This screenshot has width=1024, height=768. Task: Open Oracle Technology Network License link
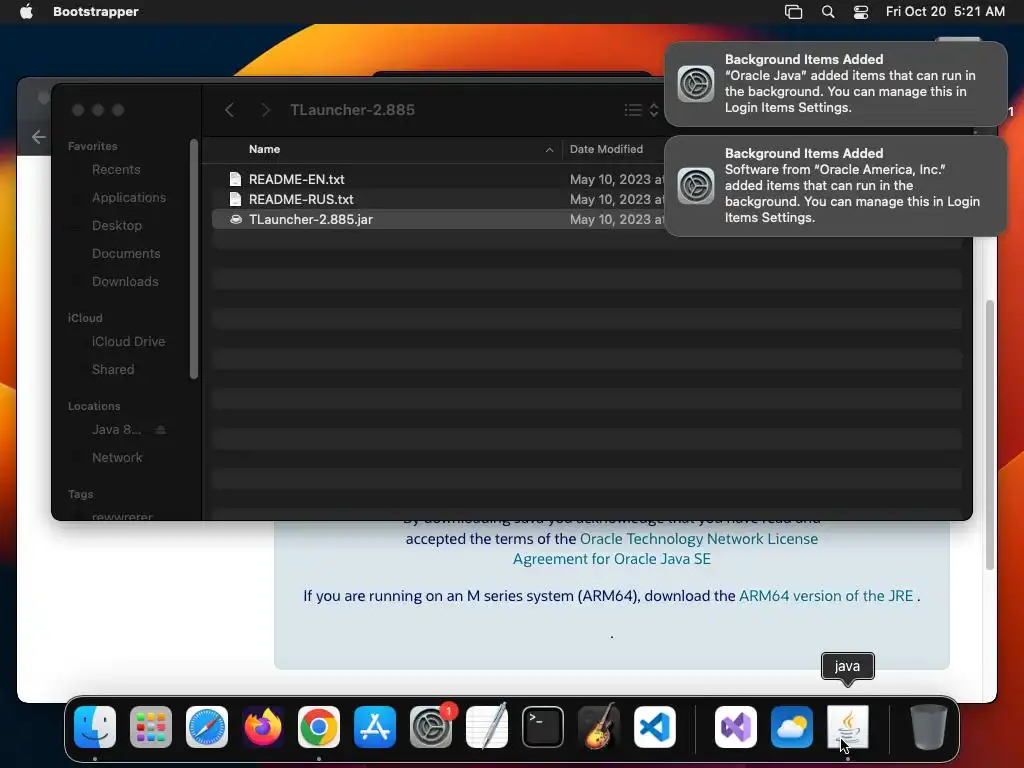point(699,539)
